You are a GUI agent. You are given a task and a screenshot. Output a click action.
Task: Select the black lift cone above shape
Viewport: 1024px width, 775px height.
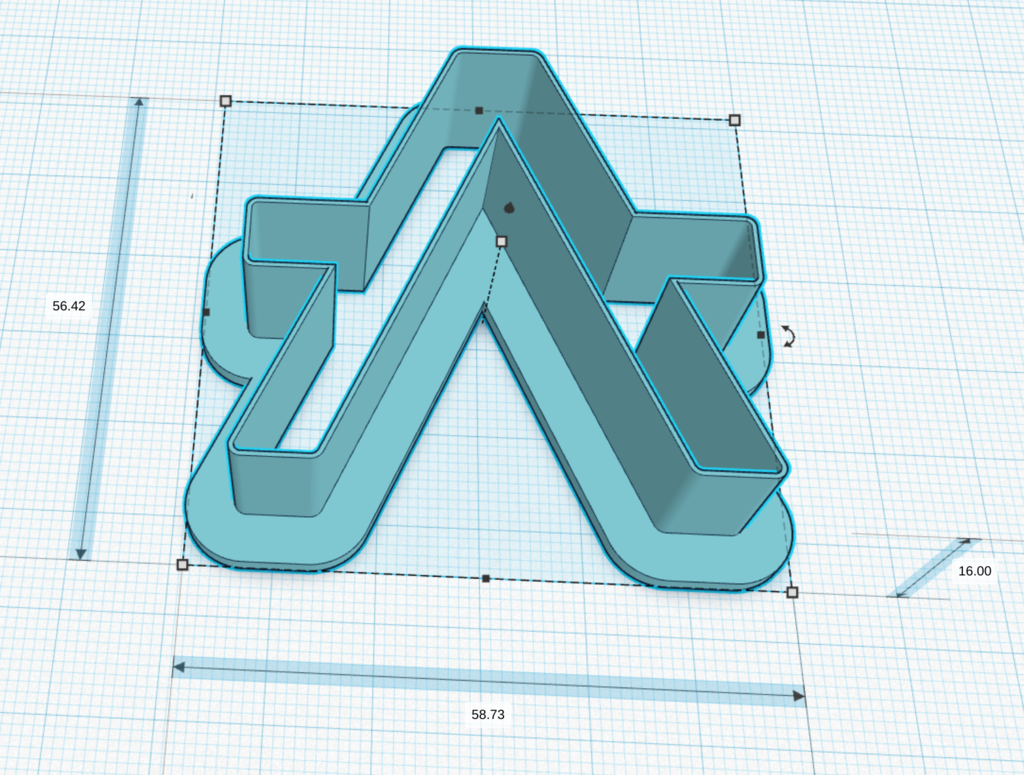[x=509, y=208]
